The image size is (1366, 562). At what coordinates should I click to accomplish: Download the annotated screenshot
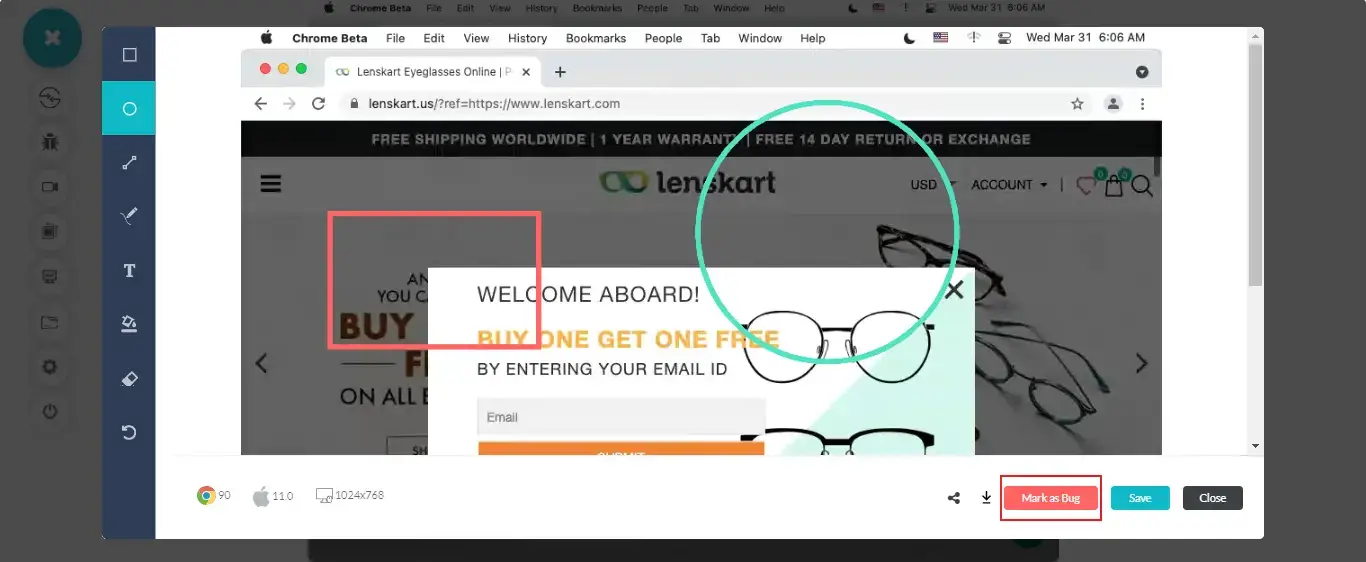986,498
